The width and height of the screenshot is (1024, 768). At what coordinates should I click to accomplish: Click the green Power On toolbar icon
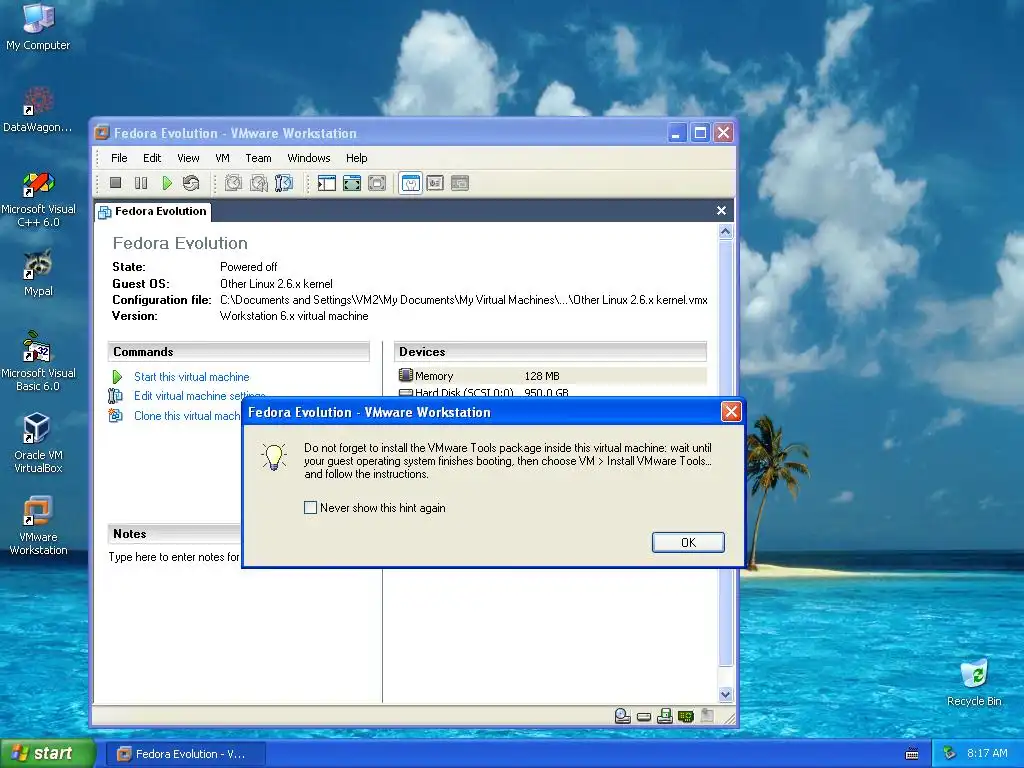coord(167,184)
